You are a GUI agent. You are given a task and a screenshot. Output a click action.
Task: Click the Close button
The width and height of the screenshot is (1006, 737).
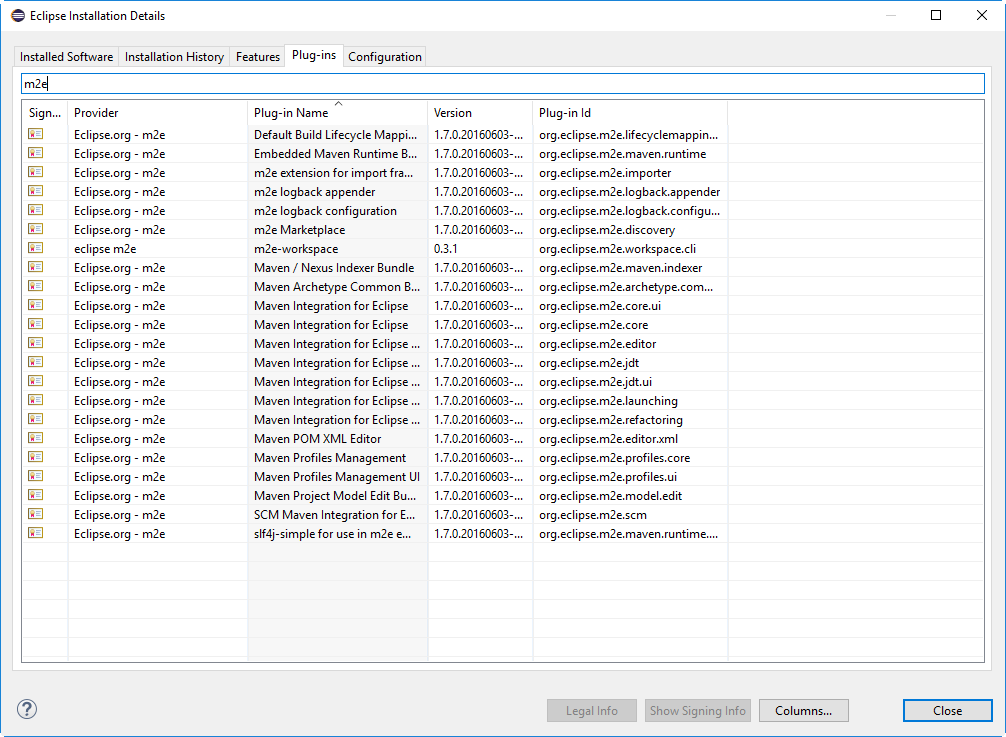point(947,711)
